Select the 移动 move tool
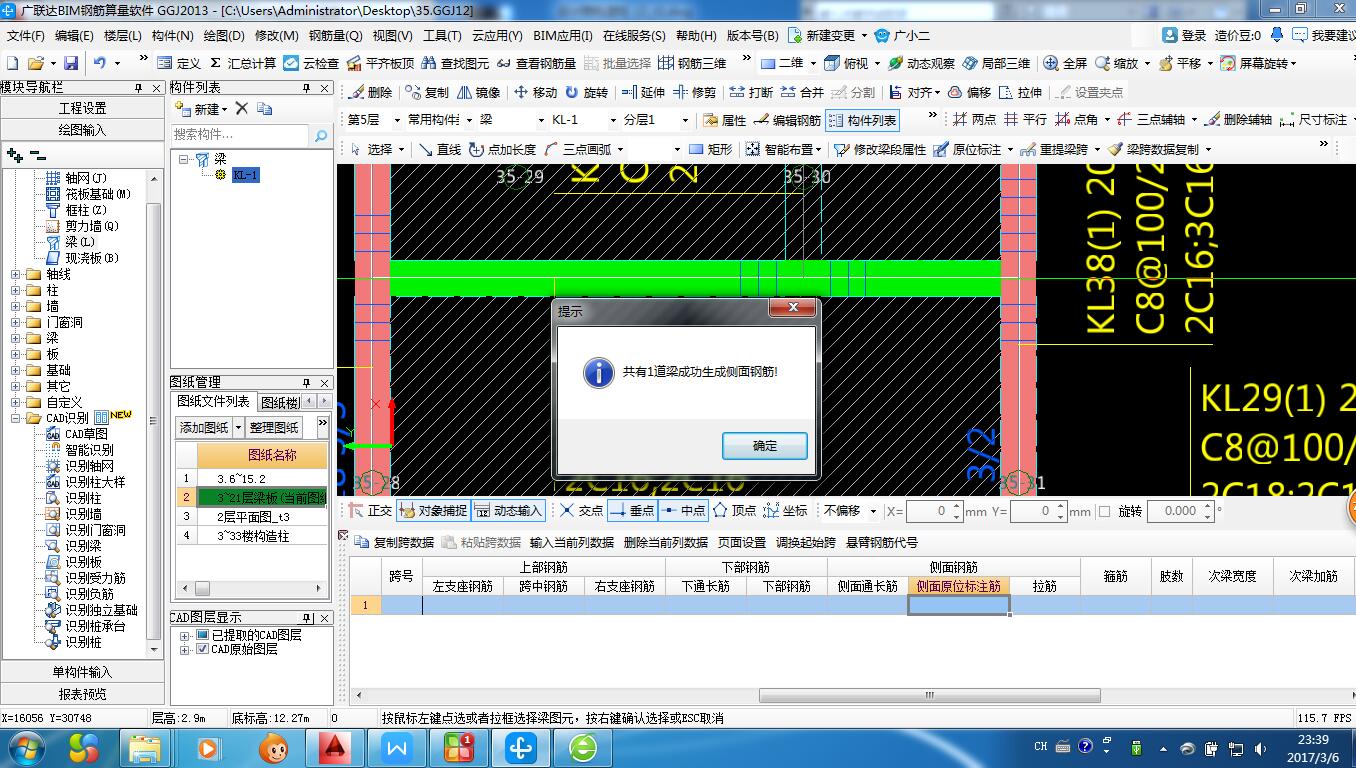The height and width of the screenshot is (768, 1356). click(x=536, y=92)
